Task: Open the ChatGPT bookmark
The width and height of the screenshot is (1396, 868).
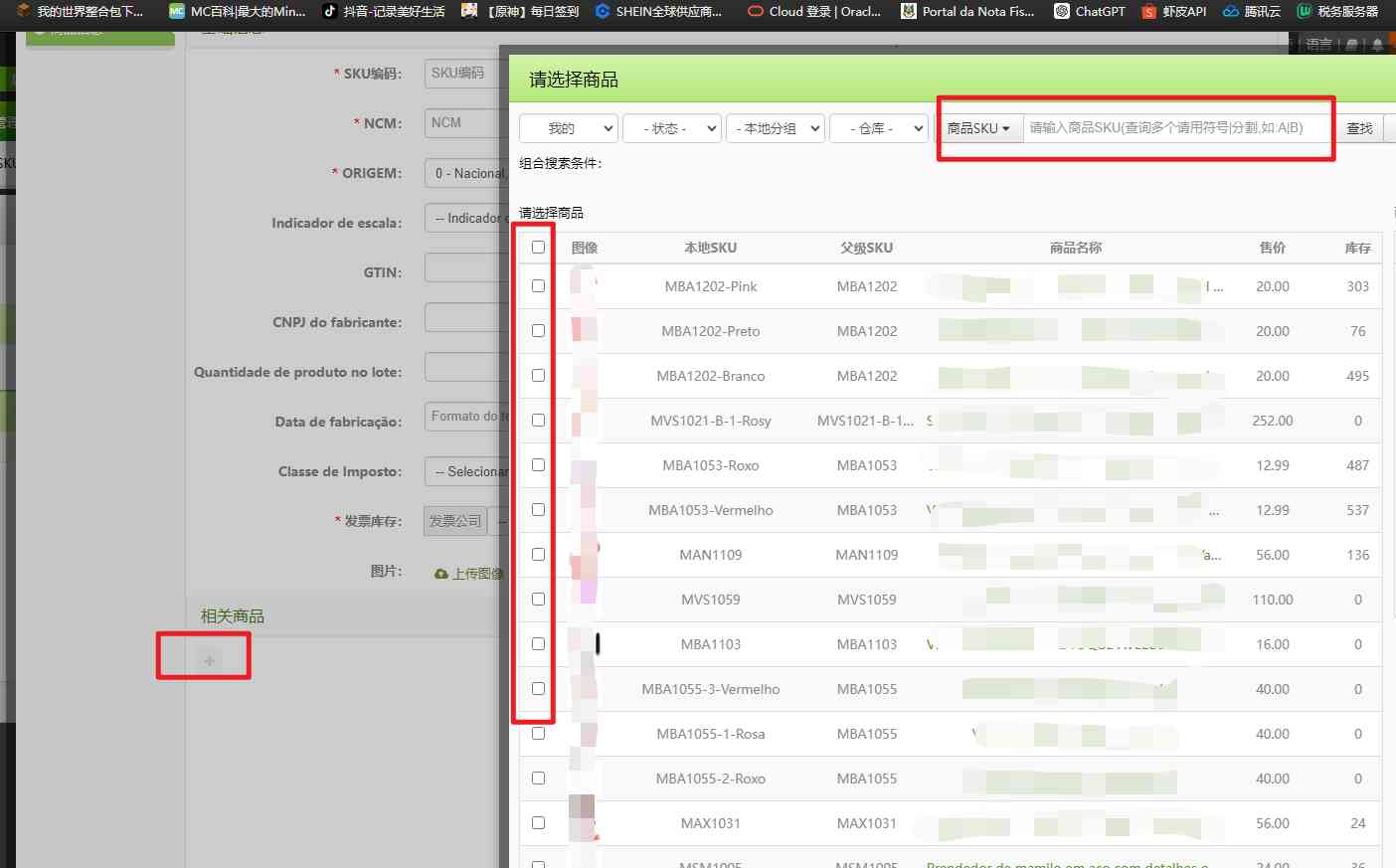Action: click(1089, 12)
